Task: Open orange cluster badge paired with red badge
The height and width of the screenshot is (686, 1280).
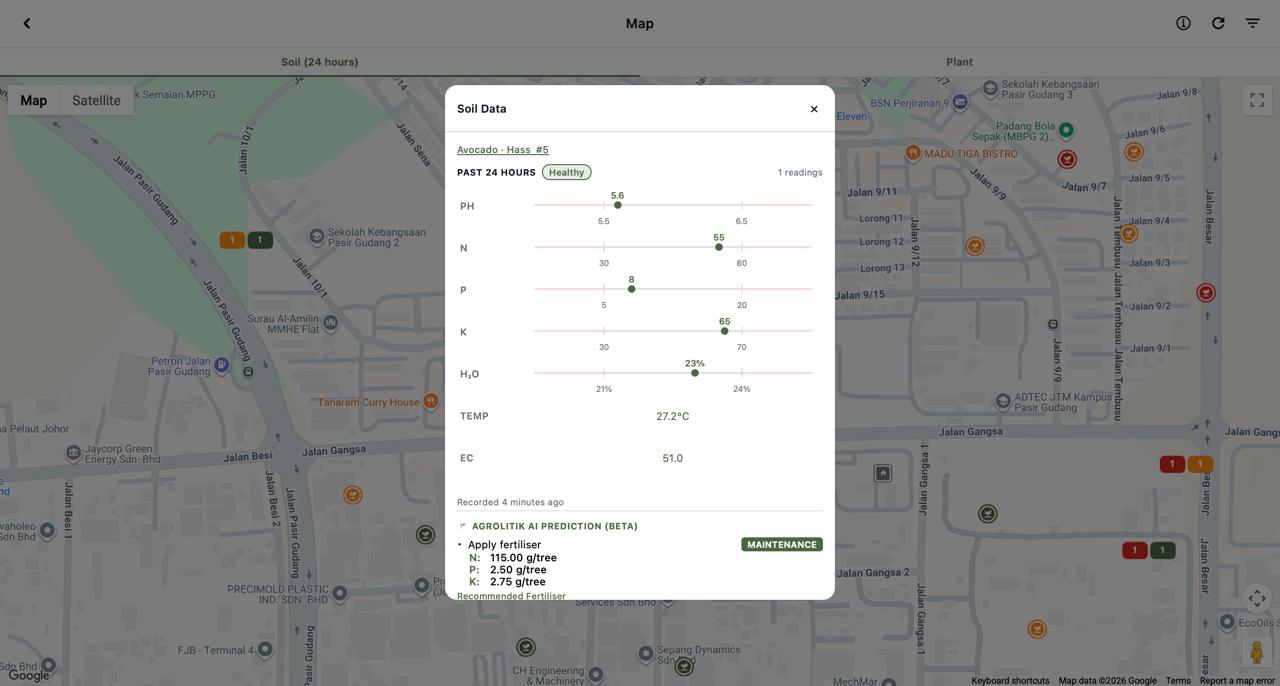Action: 1200,464
